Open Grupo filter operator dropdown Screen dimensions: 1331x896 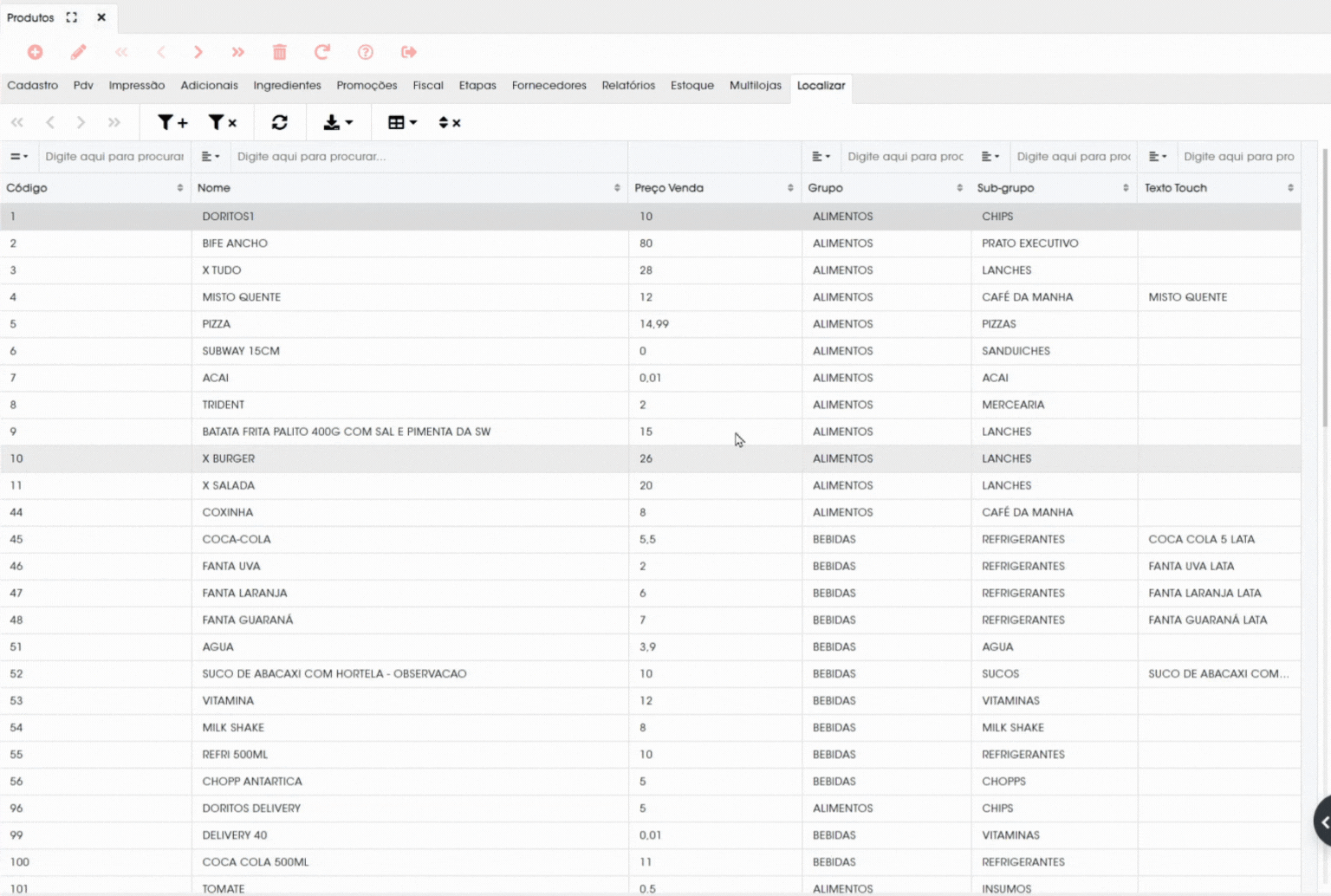[x=821, y=157]
